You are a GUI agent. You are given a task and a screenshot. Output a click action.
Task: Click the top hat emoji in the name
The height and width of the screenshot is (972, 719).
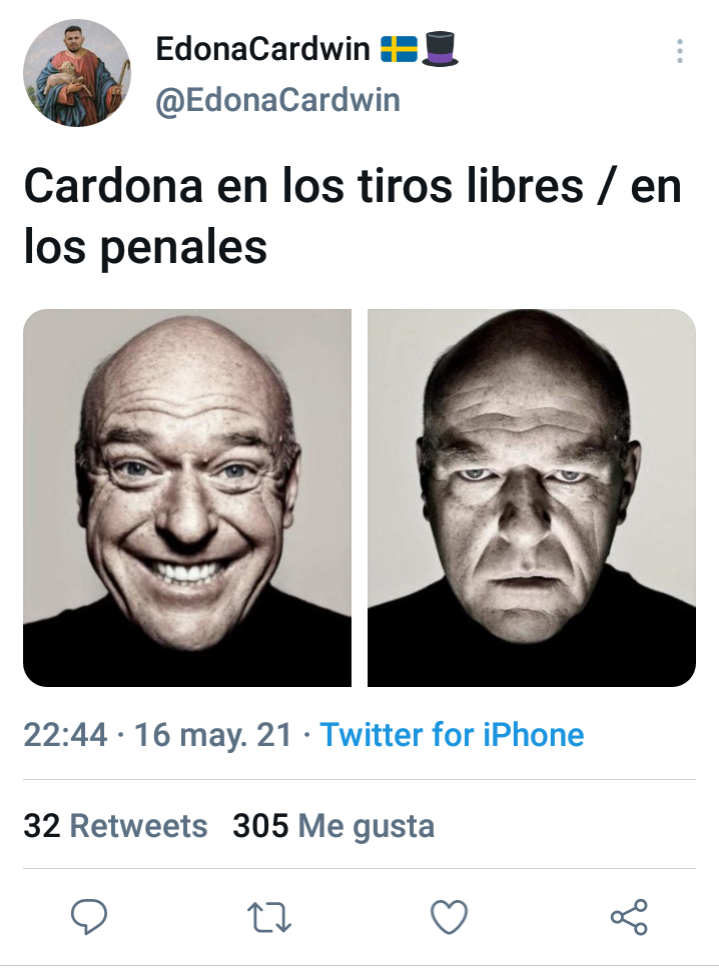tap(439, 49)
